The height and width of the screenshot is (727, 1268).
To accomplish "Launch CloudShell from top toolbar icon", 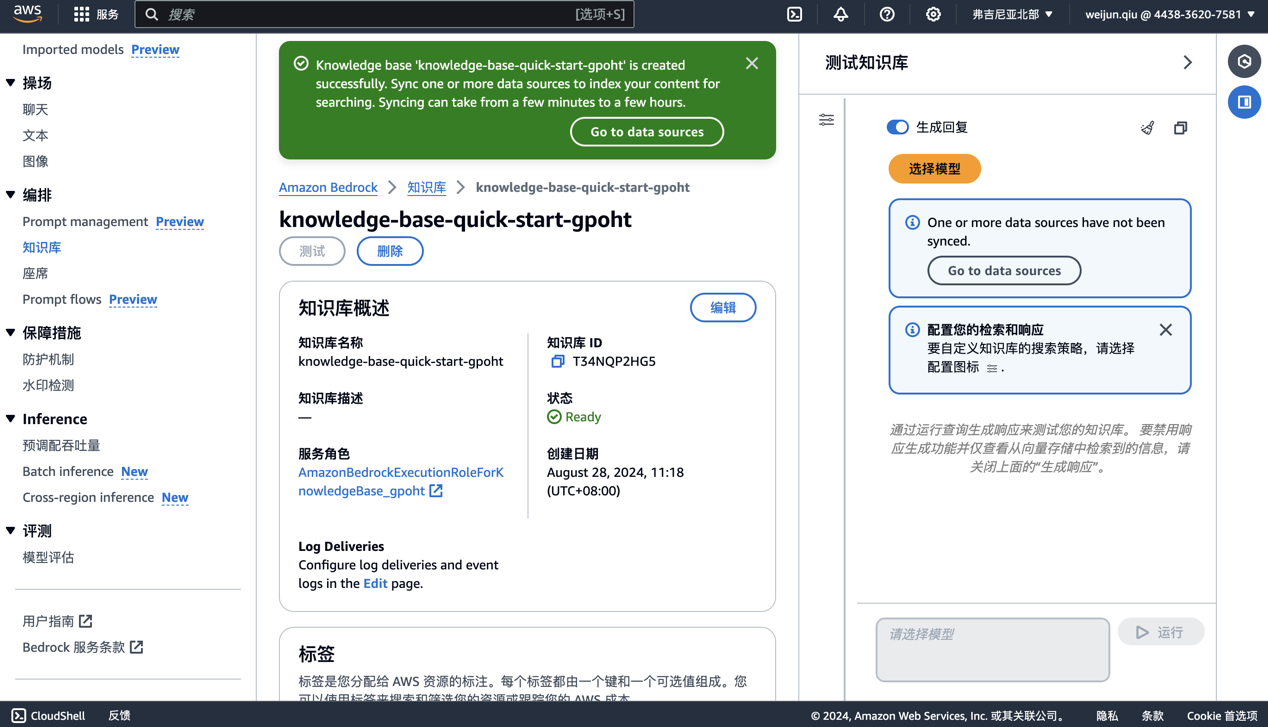I will pos(795,14).
